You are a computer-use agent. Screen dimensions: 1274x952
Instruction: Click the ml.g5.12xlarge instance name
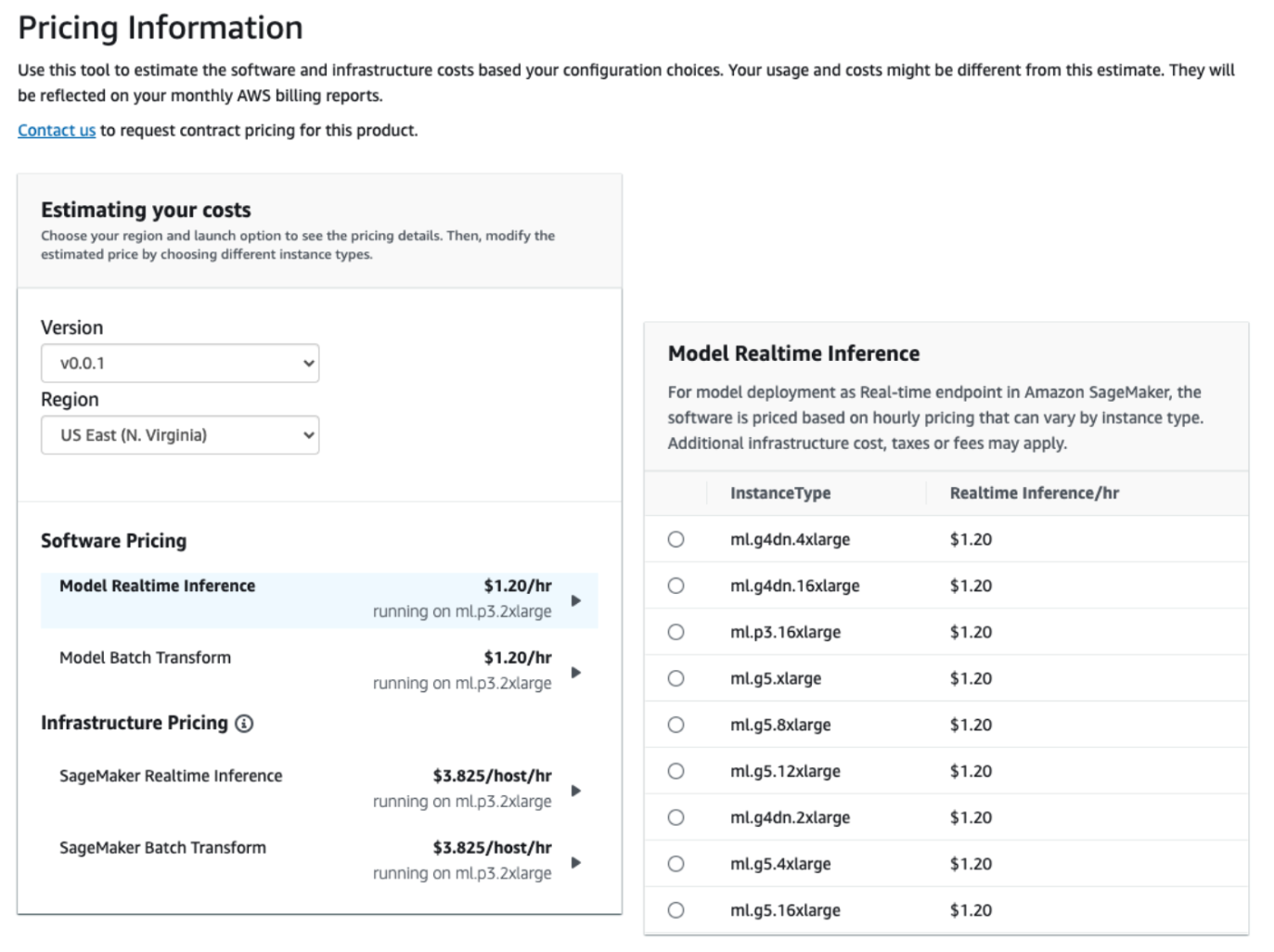click(x=786, y=771)
